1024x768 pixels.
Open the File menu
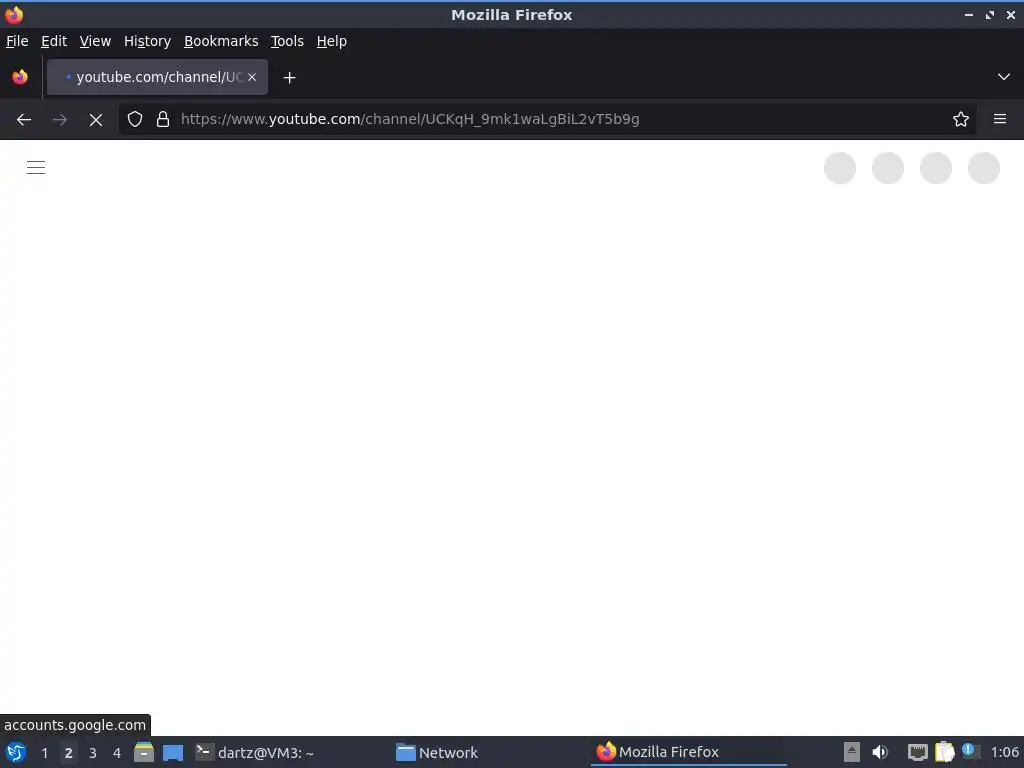(17, 41)
